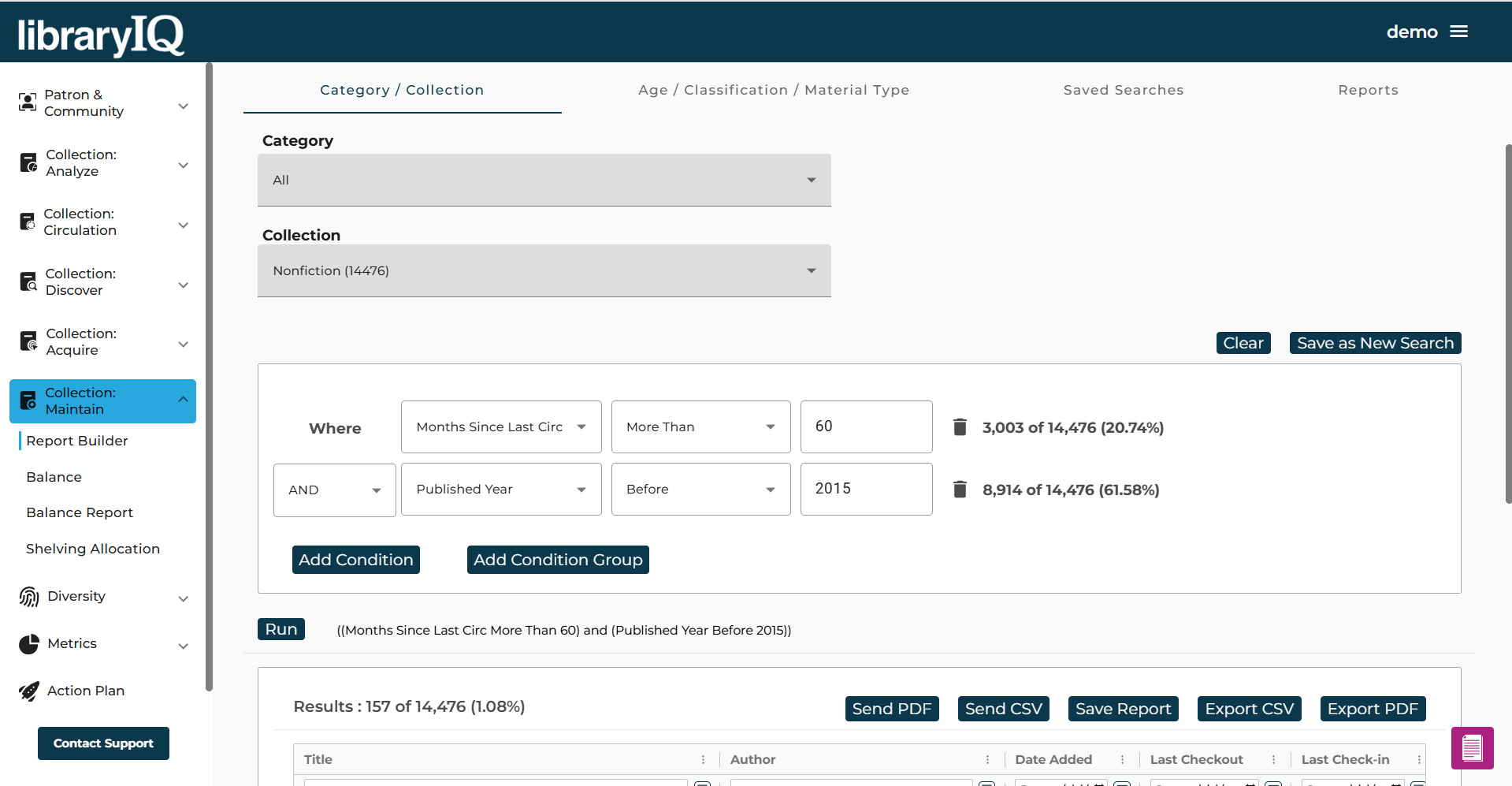Click Contact Support button
The image size is (1512, 786).
(x=103, y=743)
